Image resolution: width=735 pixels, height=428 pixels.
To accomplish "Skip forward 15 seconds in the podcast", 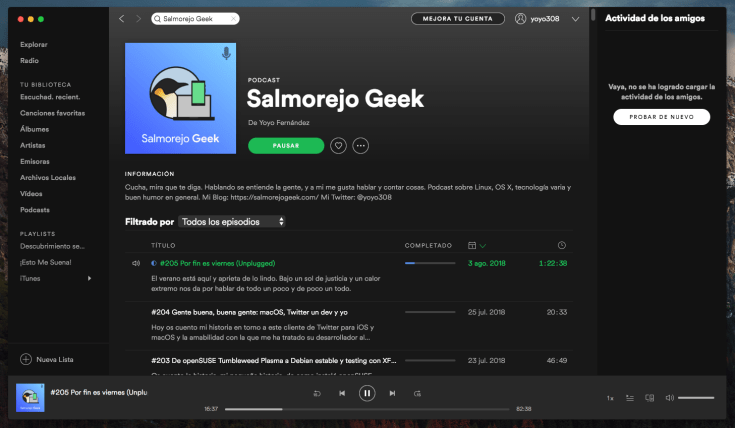I will (417, 394).
